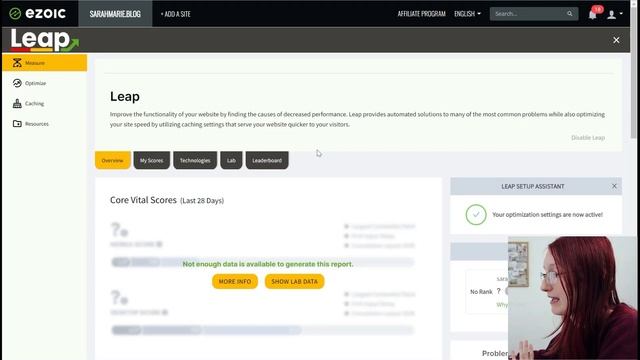
Task: Click the Caching sidebar icon
Action: [17, 104]
